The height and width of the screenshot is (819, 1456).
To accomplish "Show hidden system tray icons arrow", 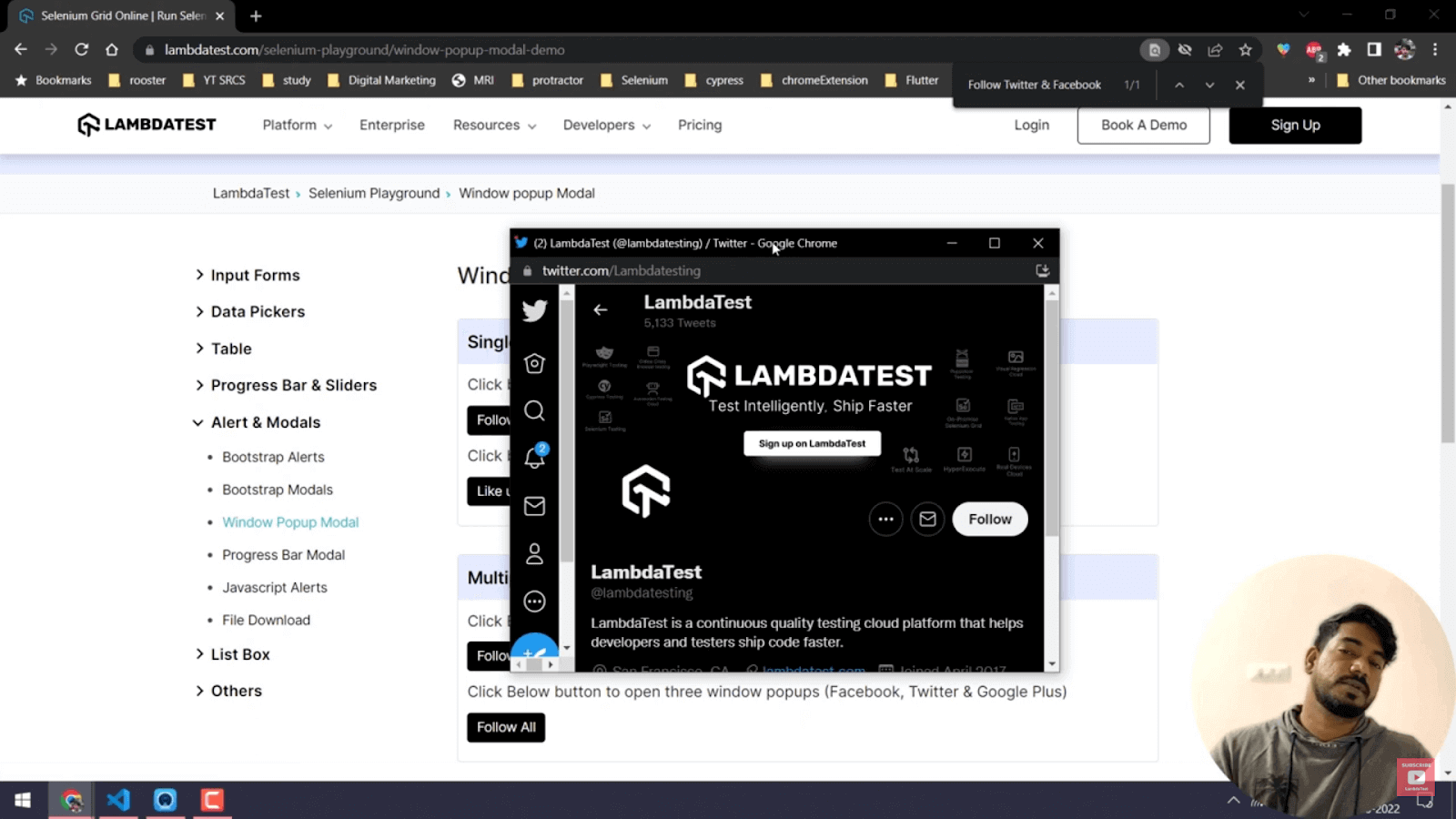I will point(1233,800).
